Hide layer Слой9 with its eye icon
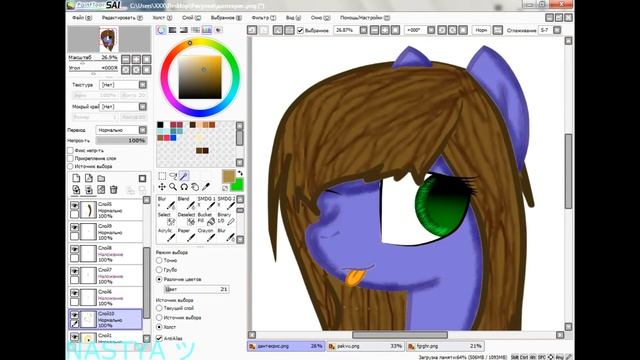The width and height of the screenshot is (640, 360). [x=74, y=227]
